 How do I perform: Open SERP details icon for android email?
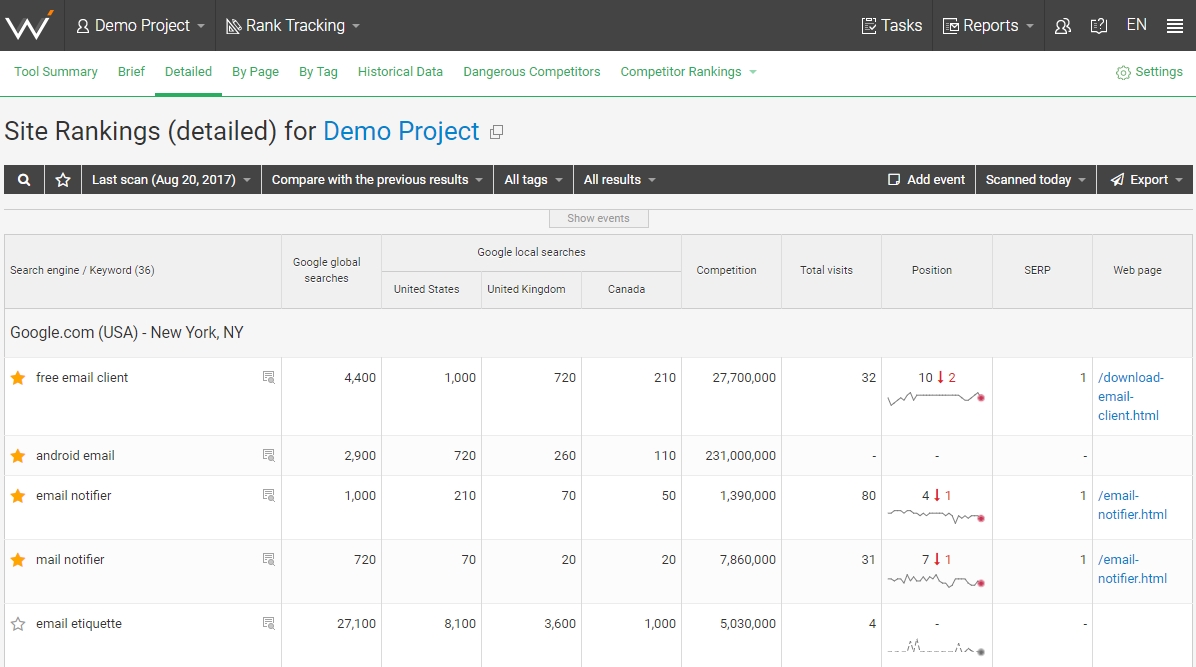click(268, 455)
